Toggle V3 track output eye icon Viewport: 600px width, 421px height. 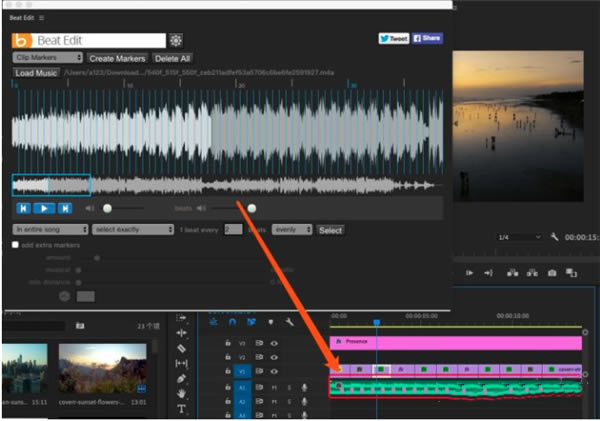pyautogui.click(x=274, y=342)
